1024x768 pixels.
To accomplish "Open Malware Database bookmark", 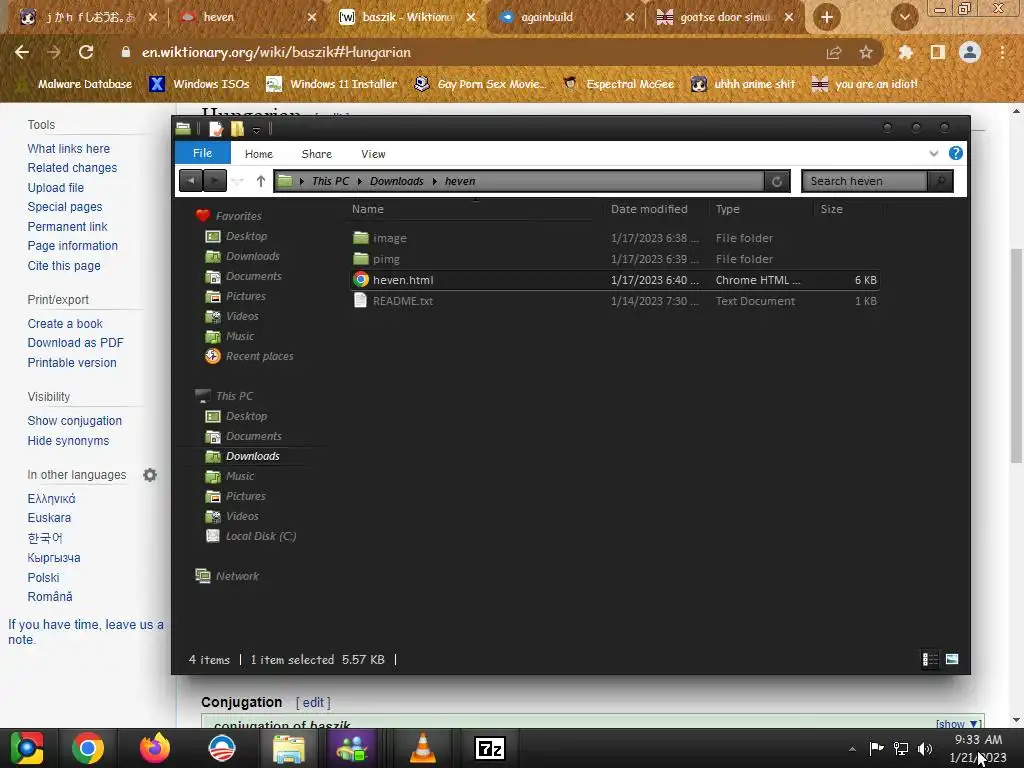I will click(x=74, y=84).
